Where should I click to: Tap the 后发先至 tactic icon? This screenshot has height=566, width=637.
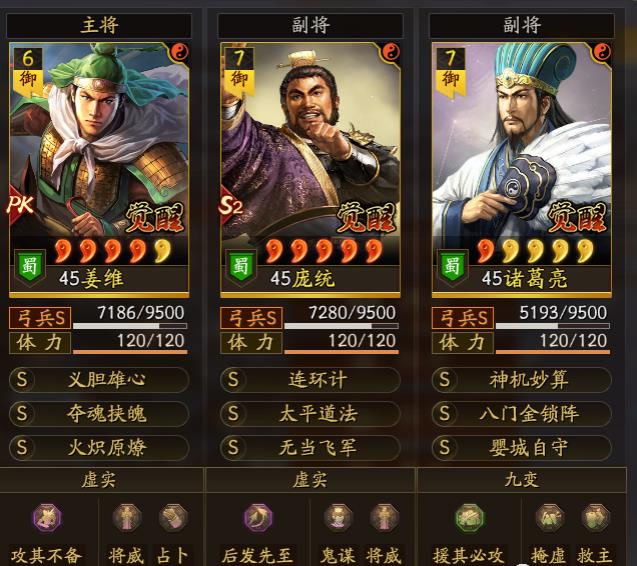258,518
